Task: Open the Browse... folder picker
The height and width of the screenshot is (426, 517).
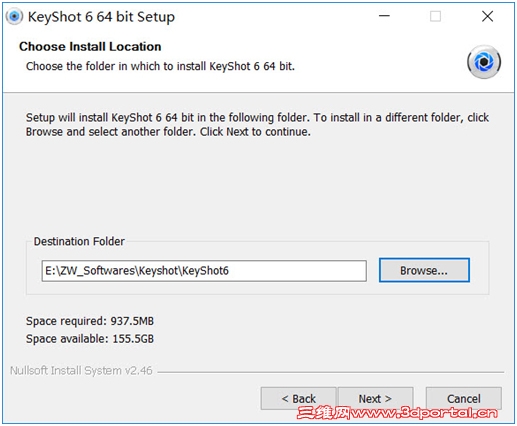Action: [x=424, y=270]
